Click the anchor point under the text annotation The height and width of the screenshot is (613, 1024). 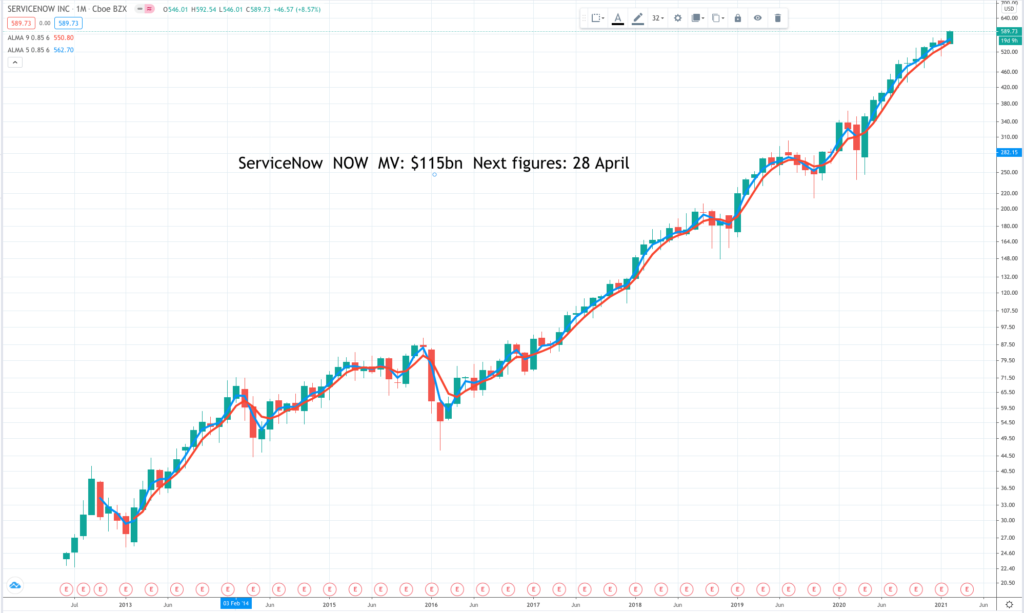[434, 175]
